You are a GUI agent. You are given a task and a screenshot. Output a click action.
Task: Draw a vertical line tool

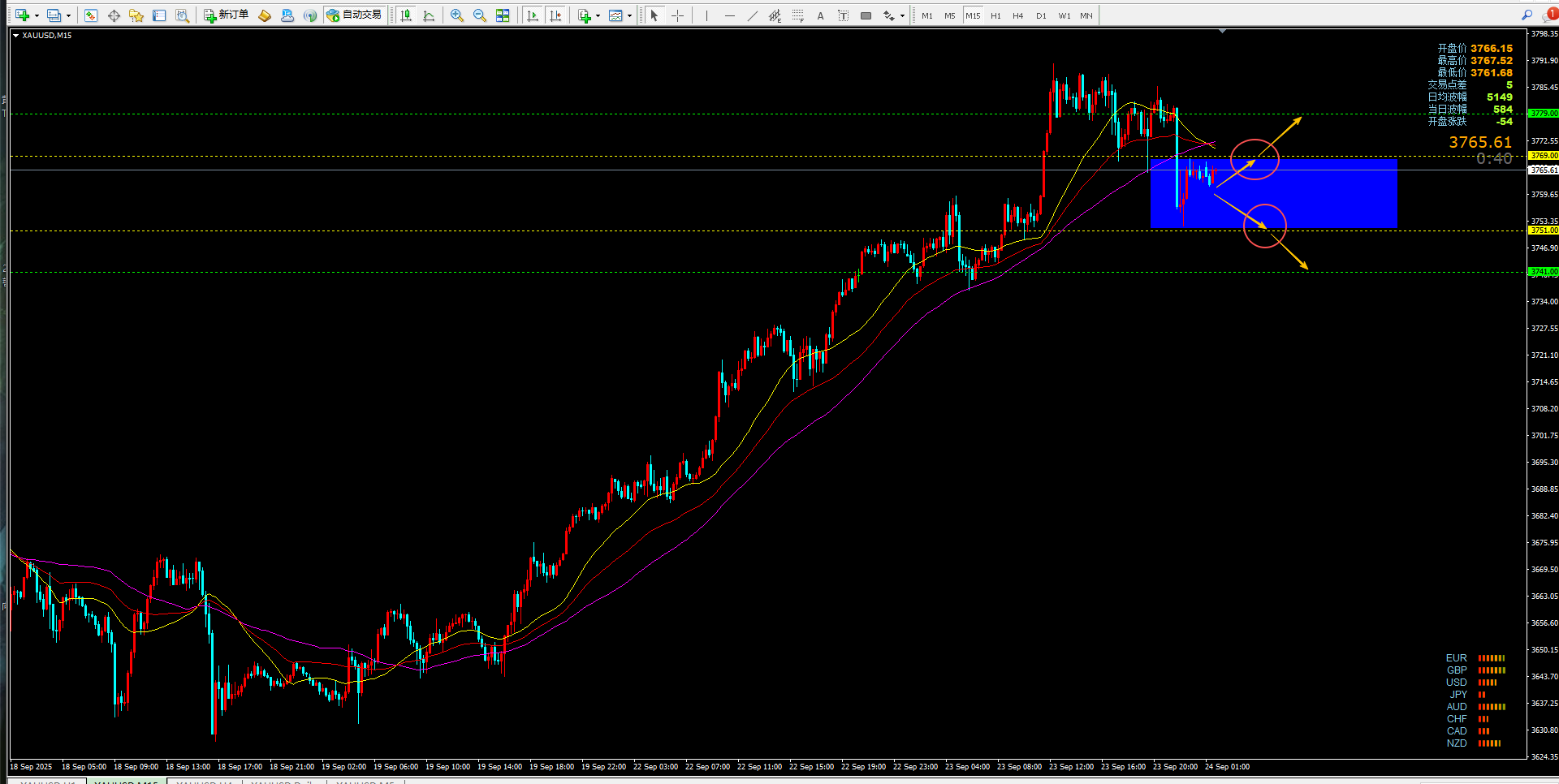[x=706, y=15]
